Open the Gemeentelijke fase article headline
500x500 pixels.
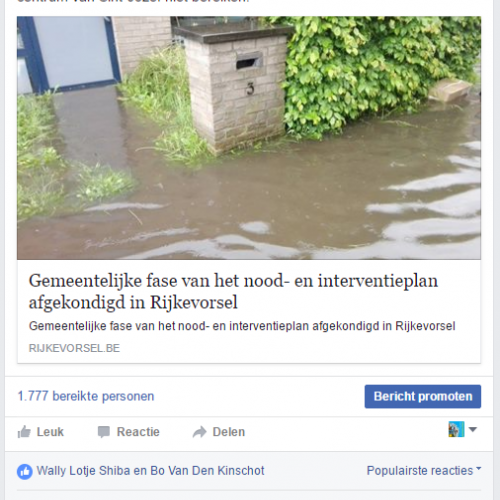point(233,291)
